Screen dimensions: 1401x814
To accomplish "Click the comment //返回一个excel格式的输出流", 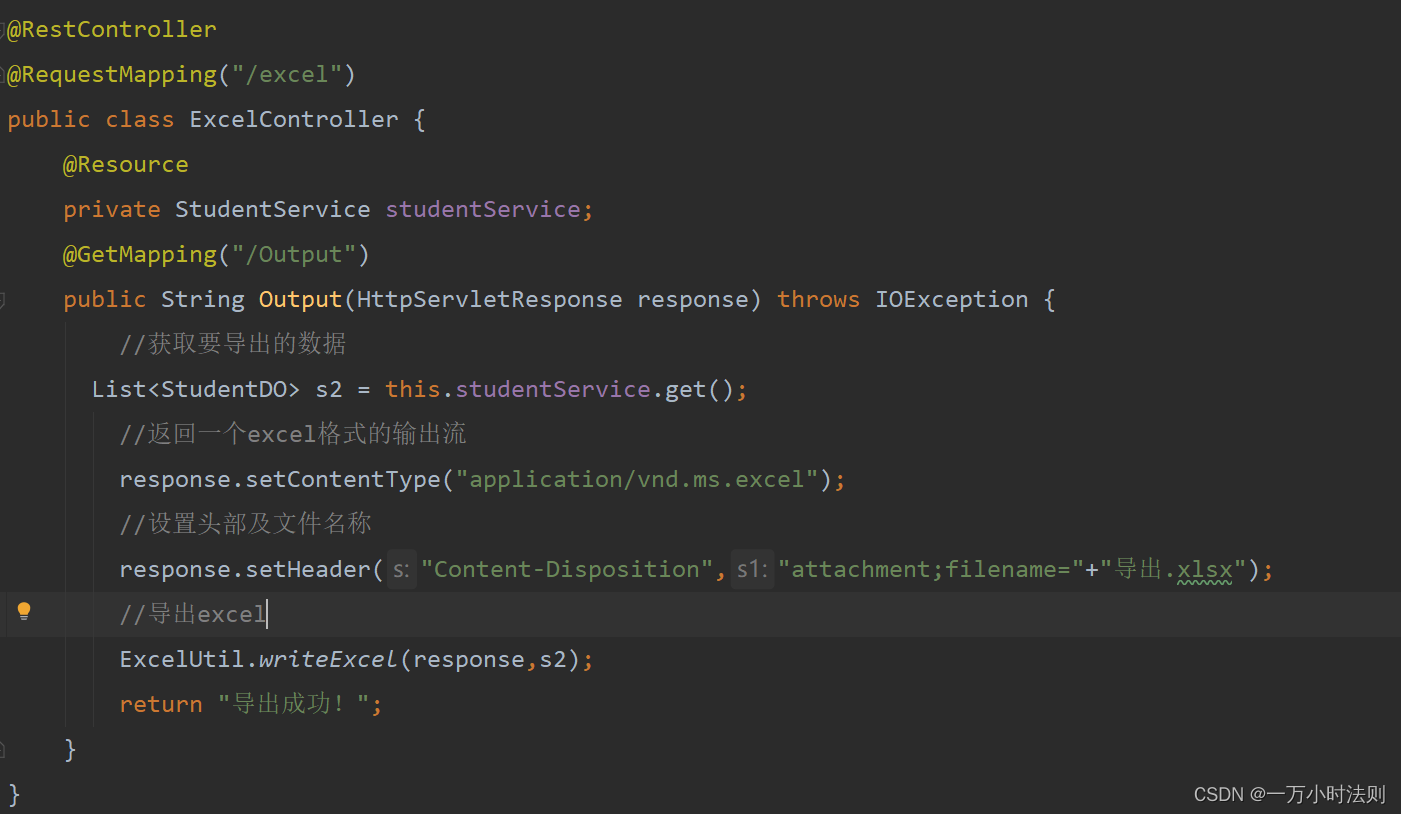I will pyautogui.click(x=293, y=434).
